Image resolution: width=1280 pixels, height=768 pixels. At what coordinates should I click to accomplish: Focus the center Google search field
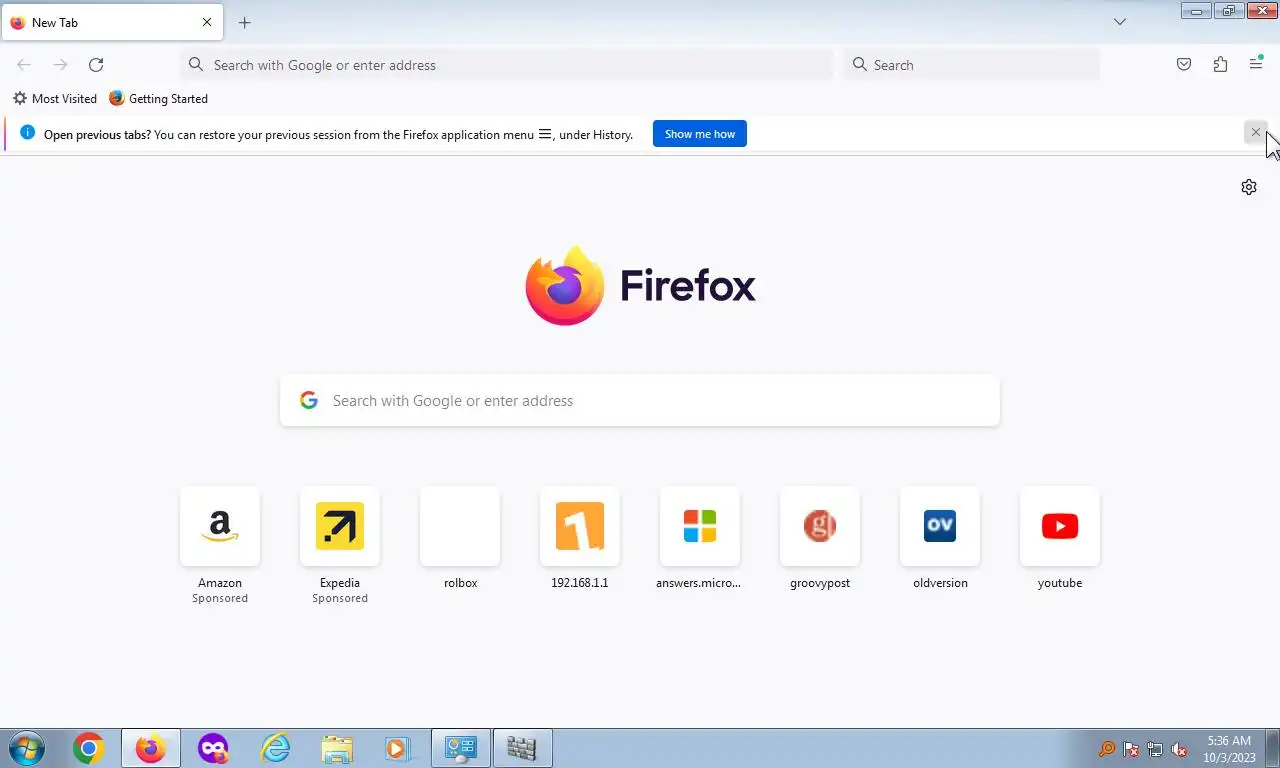(640, 400)
